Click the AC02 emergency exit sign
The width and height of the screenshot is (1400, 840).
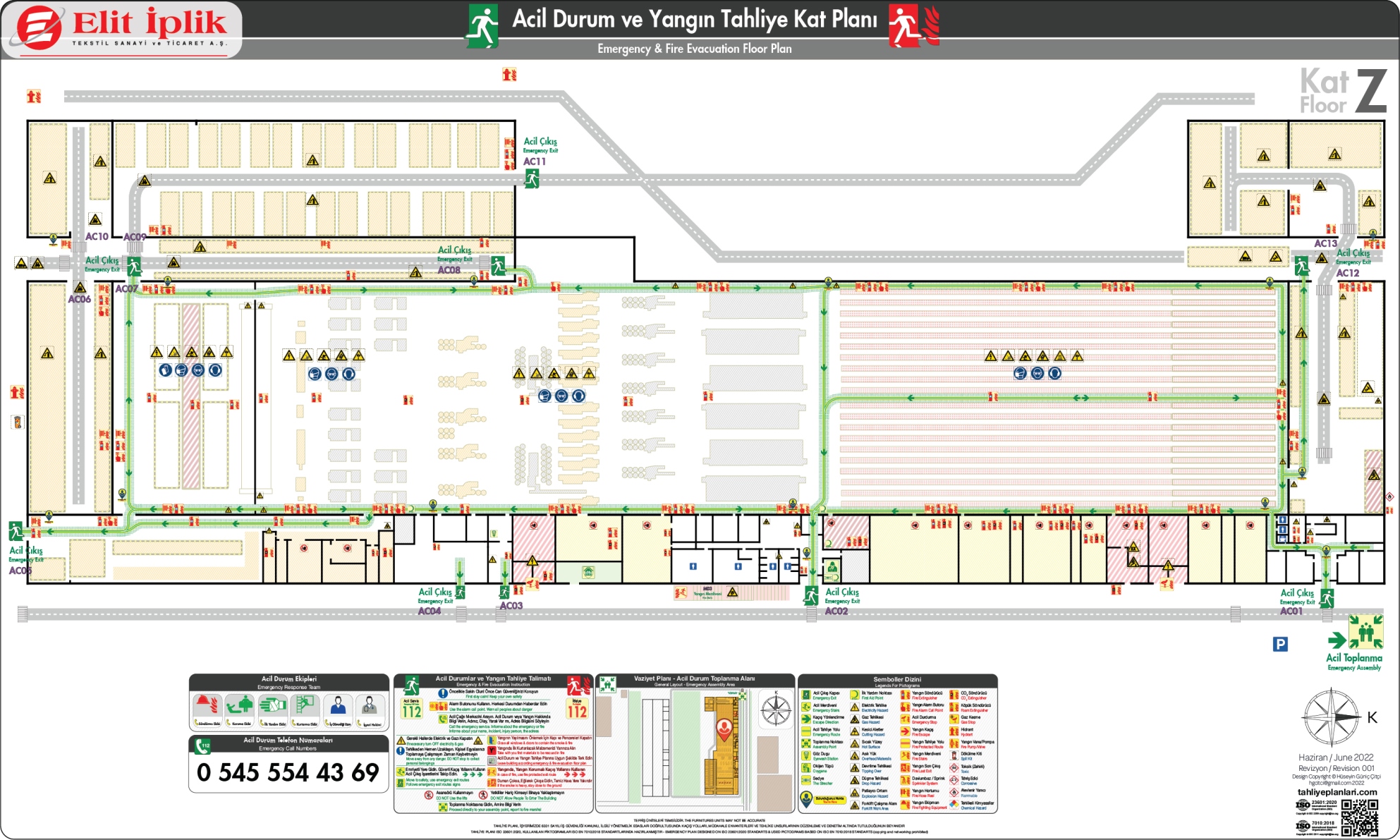[811, 597]
